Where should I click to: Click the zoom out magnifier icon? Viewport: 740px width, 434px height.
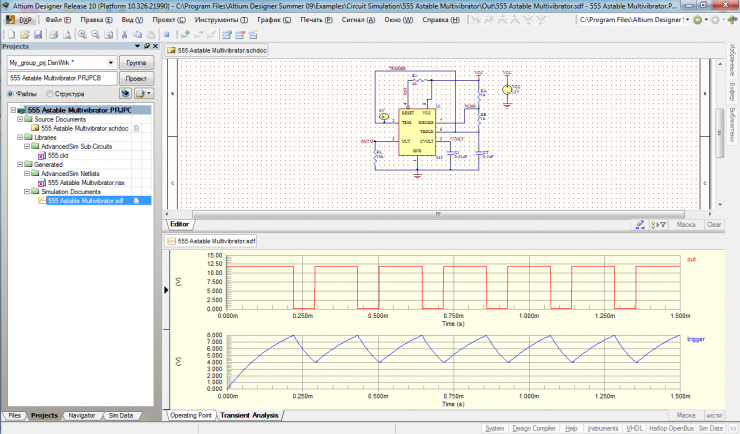click(x=95, y=35)
